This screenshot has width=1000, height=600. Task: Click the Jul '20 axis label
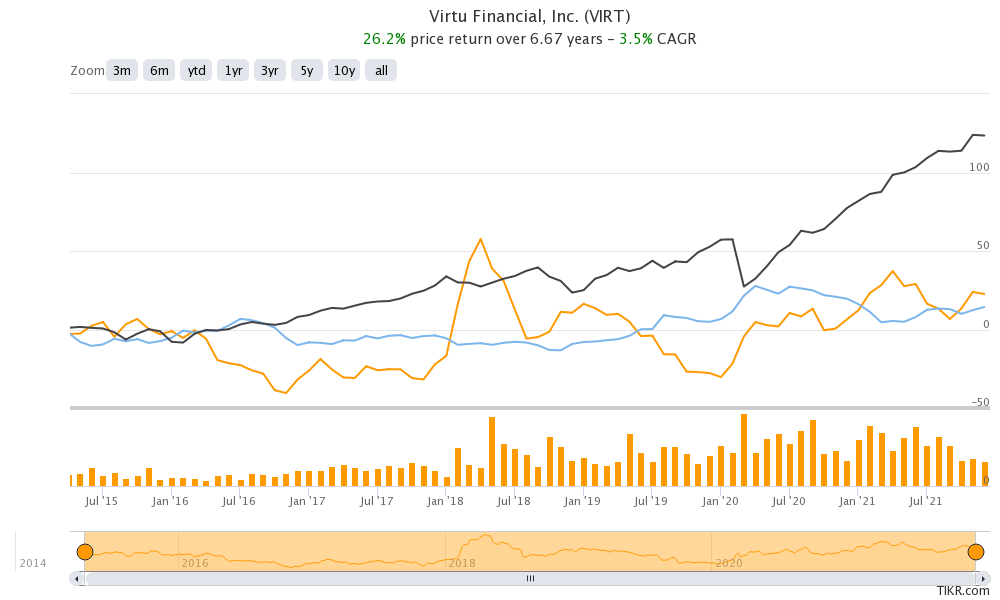pos(788,501)
